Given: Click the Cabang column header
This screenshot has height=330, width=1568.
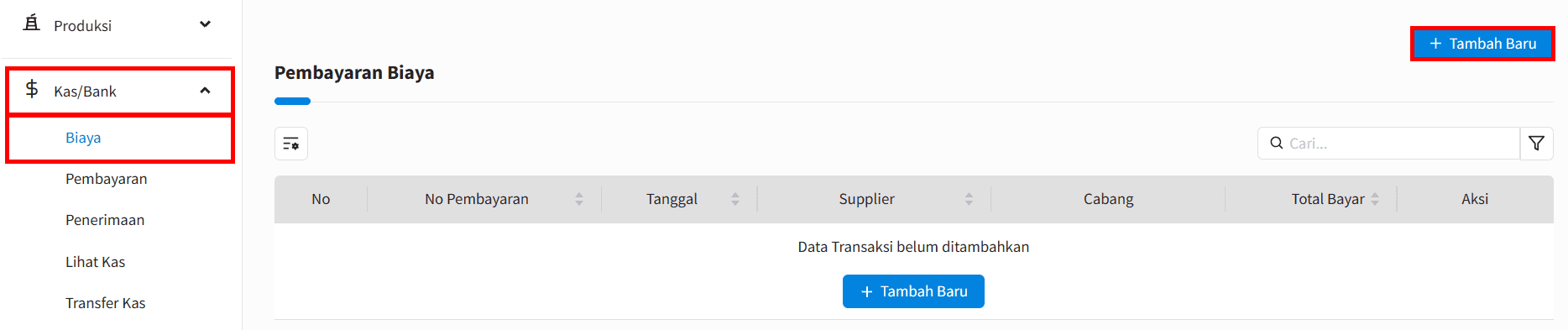Looking at the screenshot, I should pyautogui.click(x=1108, y=199).
